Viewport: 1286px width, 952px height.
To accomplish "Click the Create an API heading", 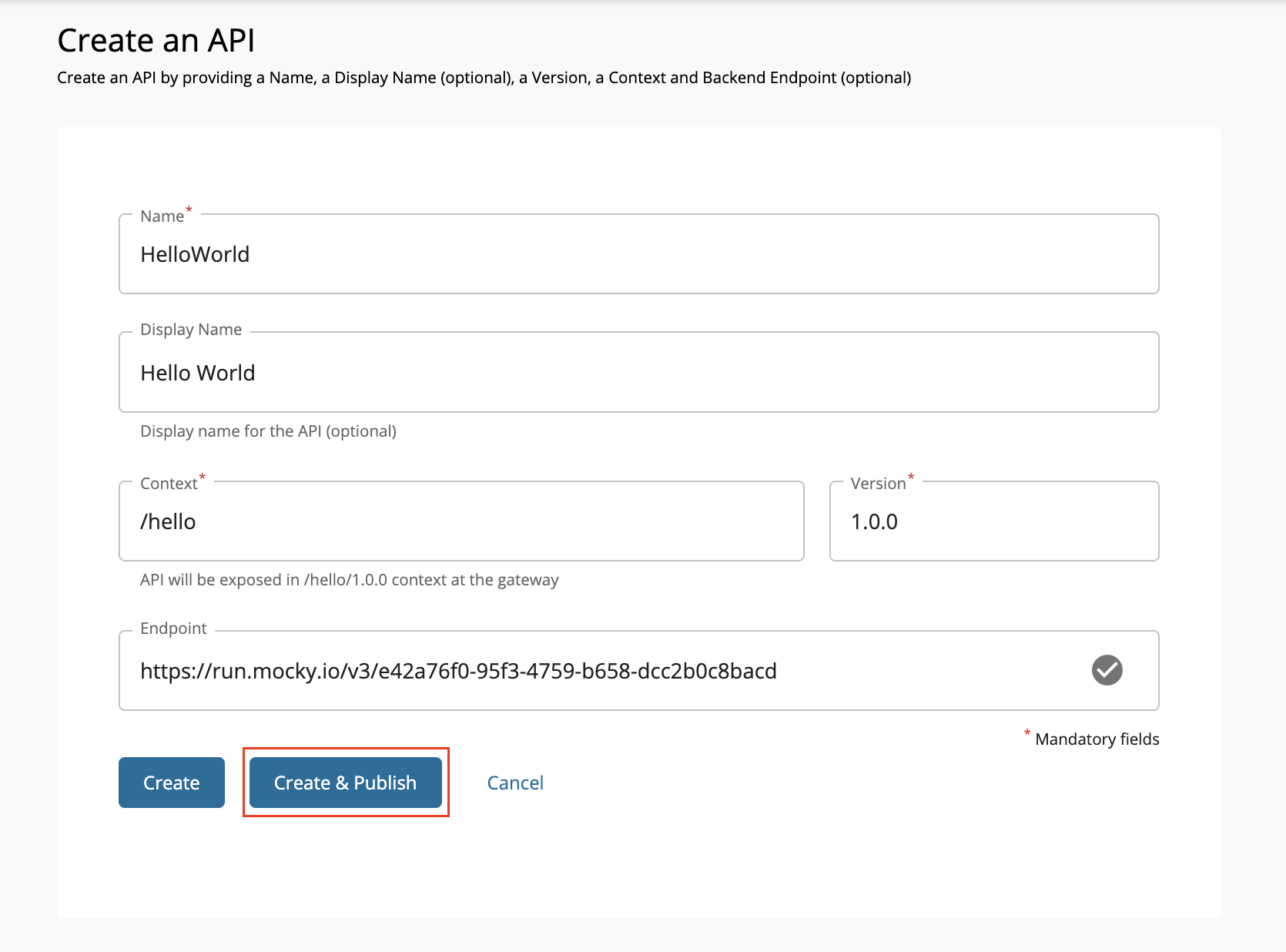I will click(x=156, y=40).
